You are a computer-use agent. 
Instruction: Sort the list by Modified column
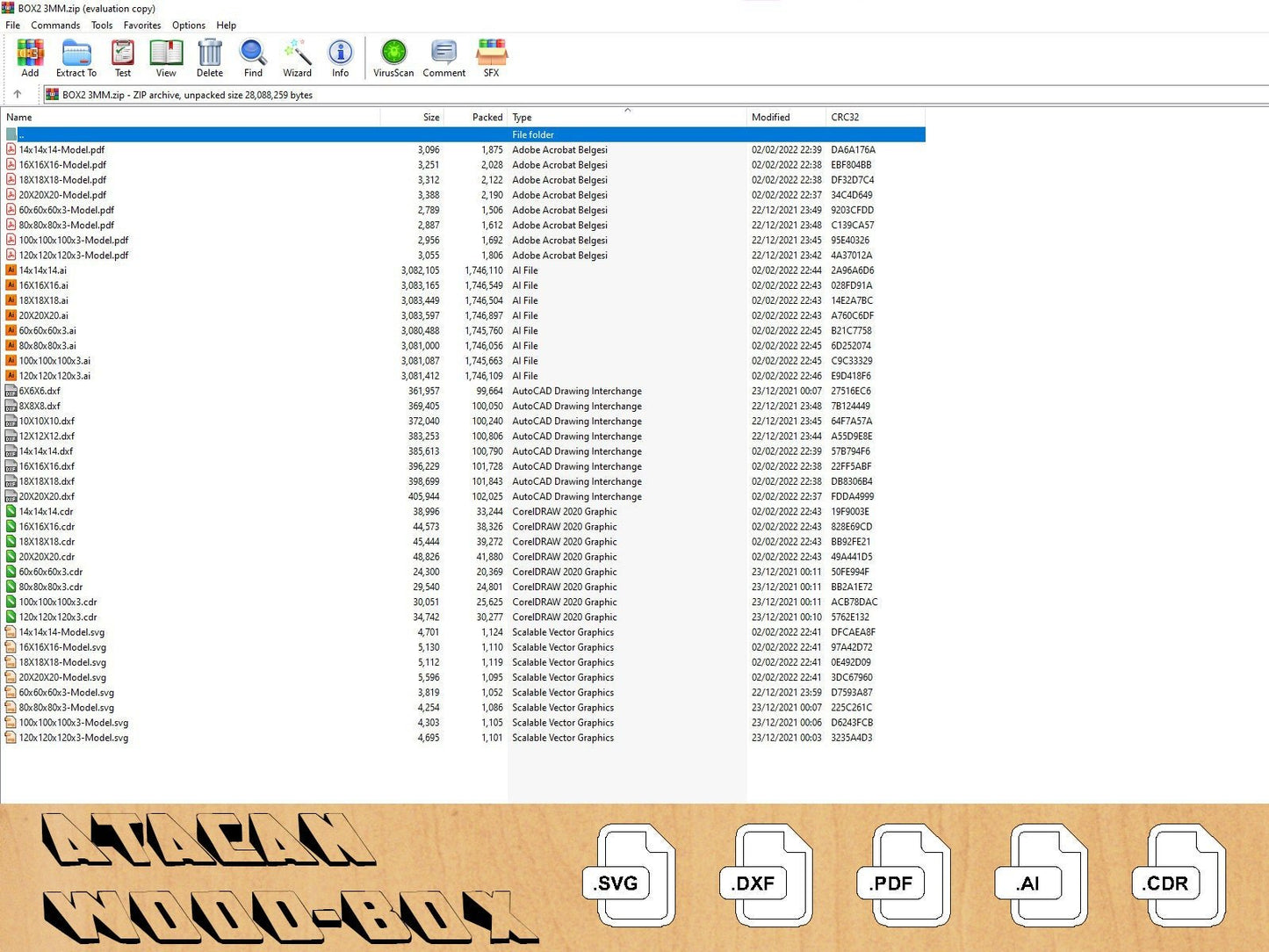[770, 118]
